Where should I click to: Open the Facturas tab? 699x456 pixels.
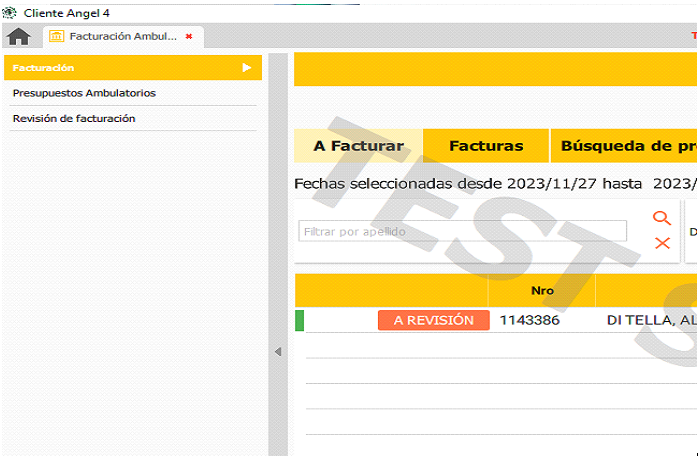pyautogui.click(x=486, y=146)
